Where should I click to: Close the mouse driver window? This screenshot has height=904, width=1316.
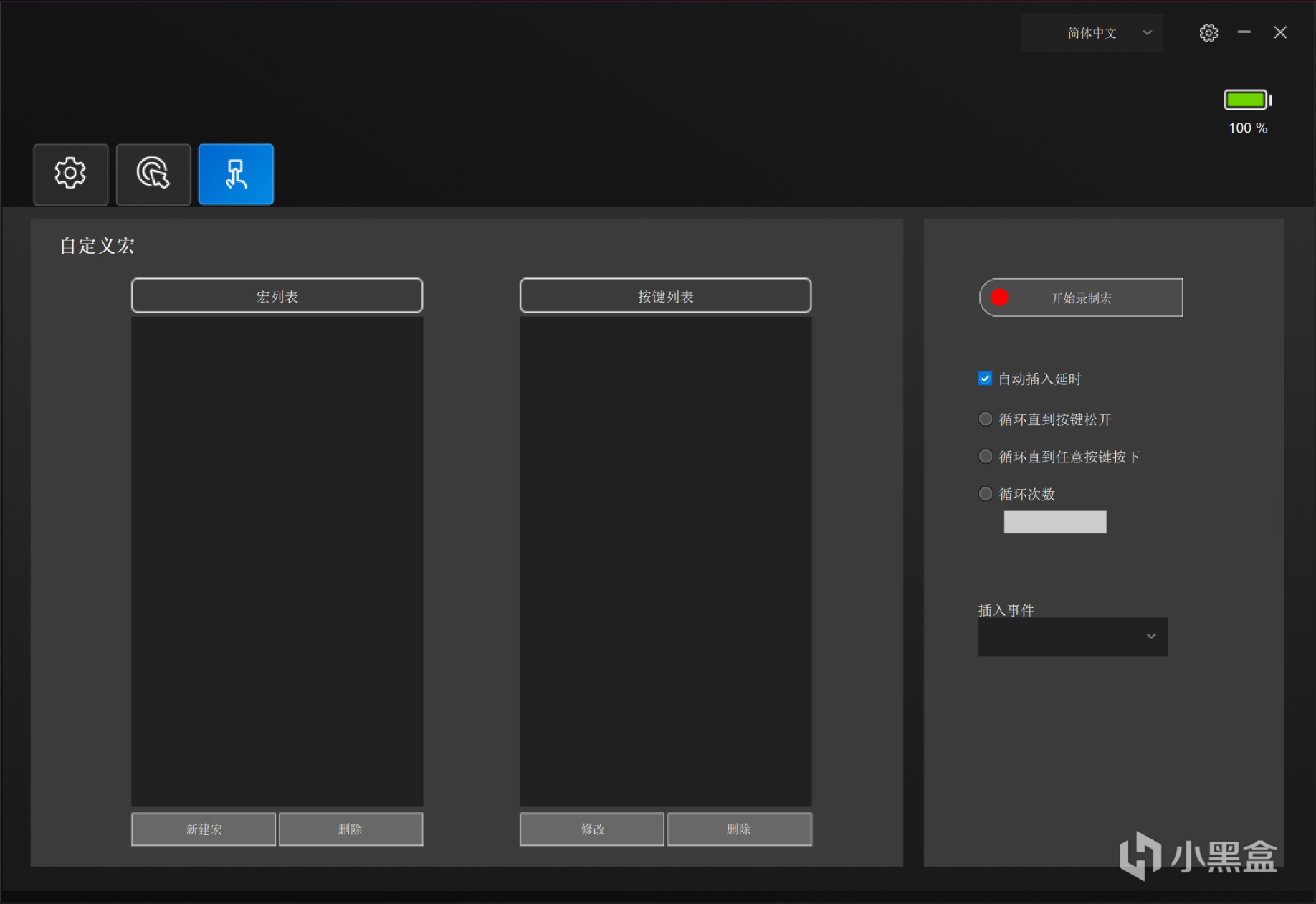(1280, 32)
